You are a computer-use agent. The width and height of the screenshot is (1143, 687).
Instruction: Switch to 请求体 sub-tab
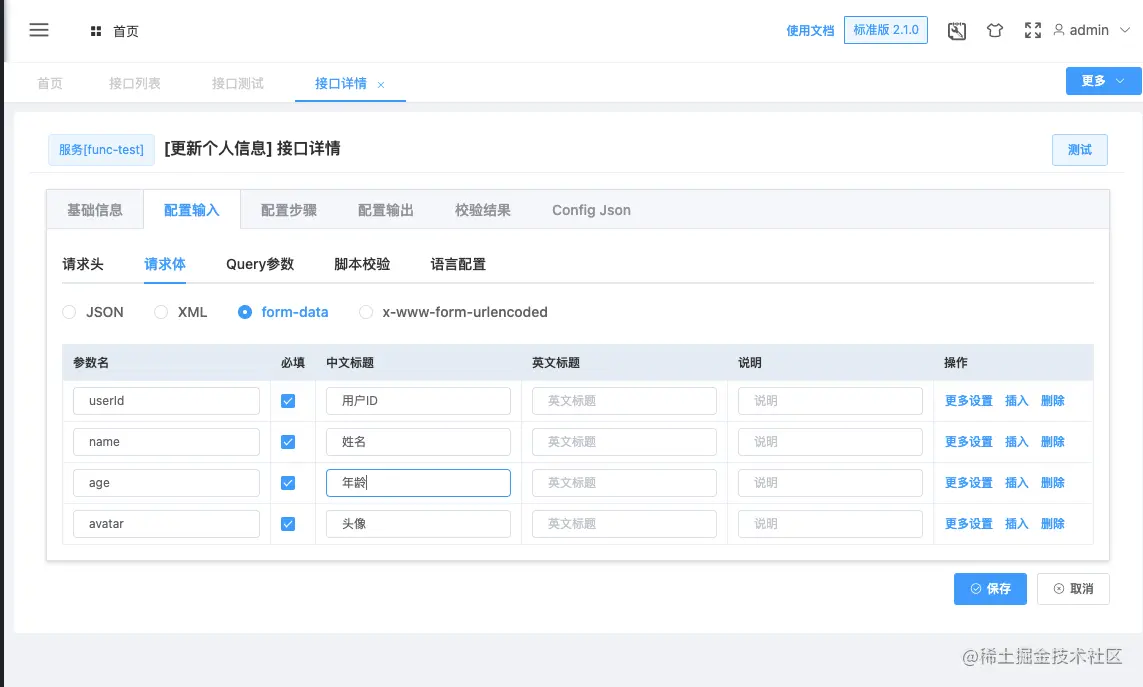point(165,264)
